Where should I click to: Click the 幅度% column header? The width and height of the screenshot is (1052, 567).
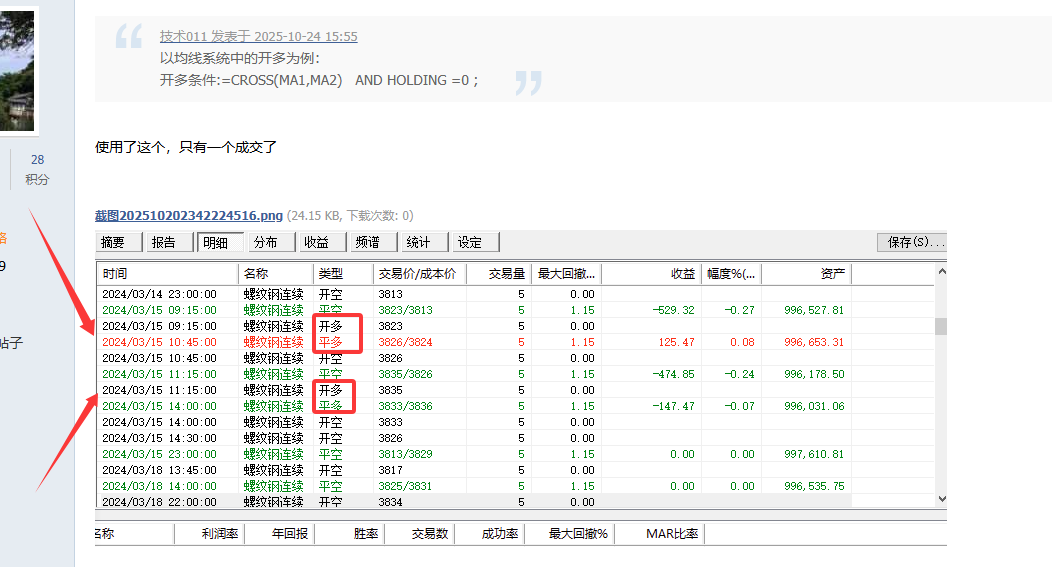tap(731, 274)
